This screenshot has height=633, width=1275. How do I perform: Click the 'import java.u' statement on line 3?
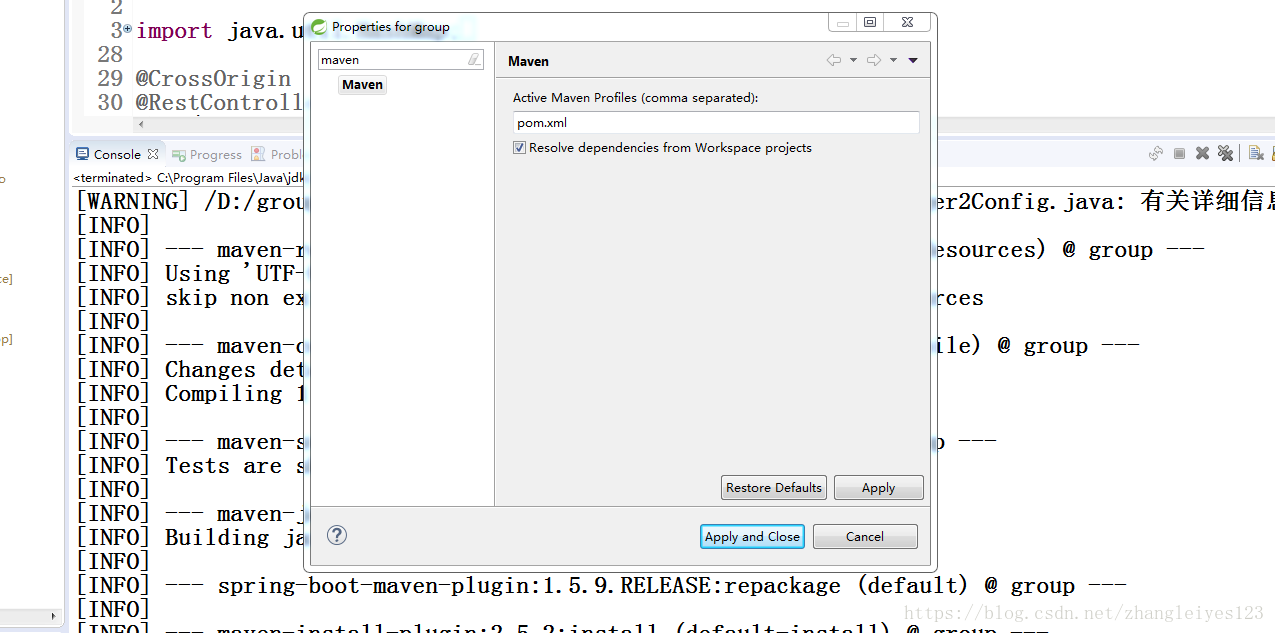tap(219, 30)
